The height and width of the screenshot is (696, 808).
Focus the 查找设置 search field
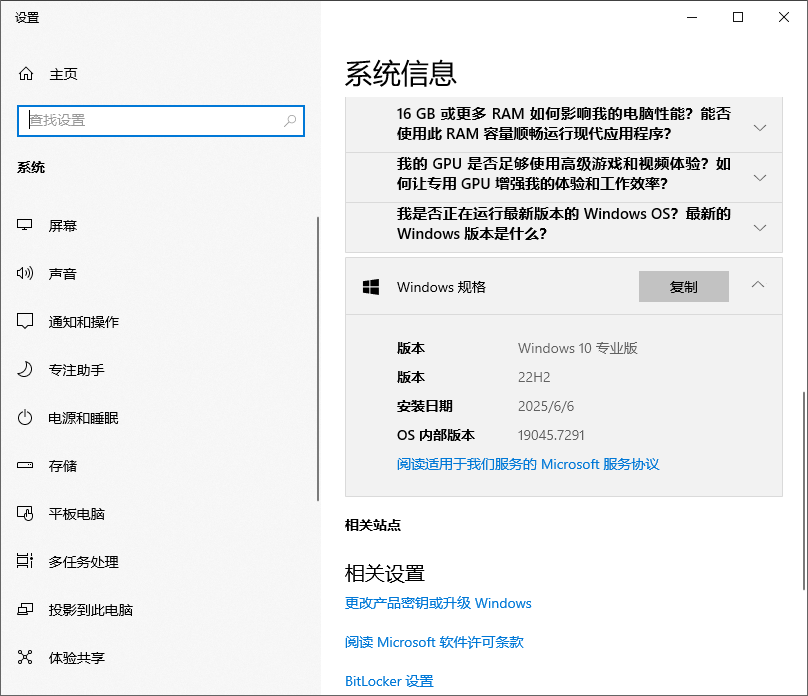(x=161, y=121)
